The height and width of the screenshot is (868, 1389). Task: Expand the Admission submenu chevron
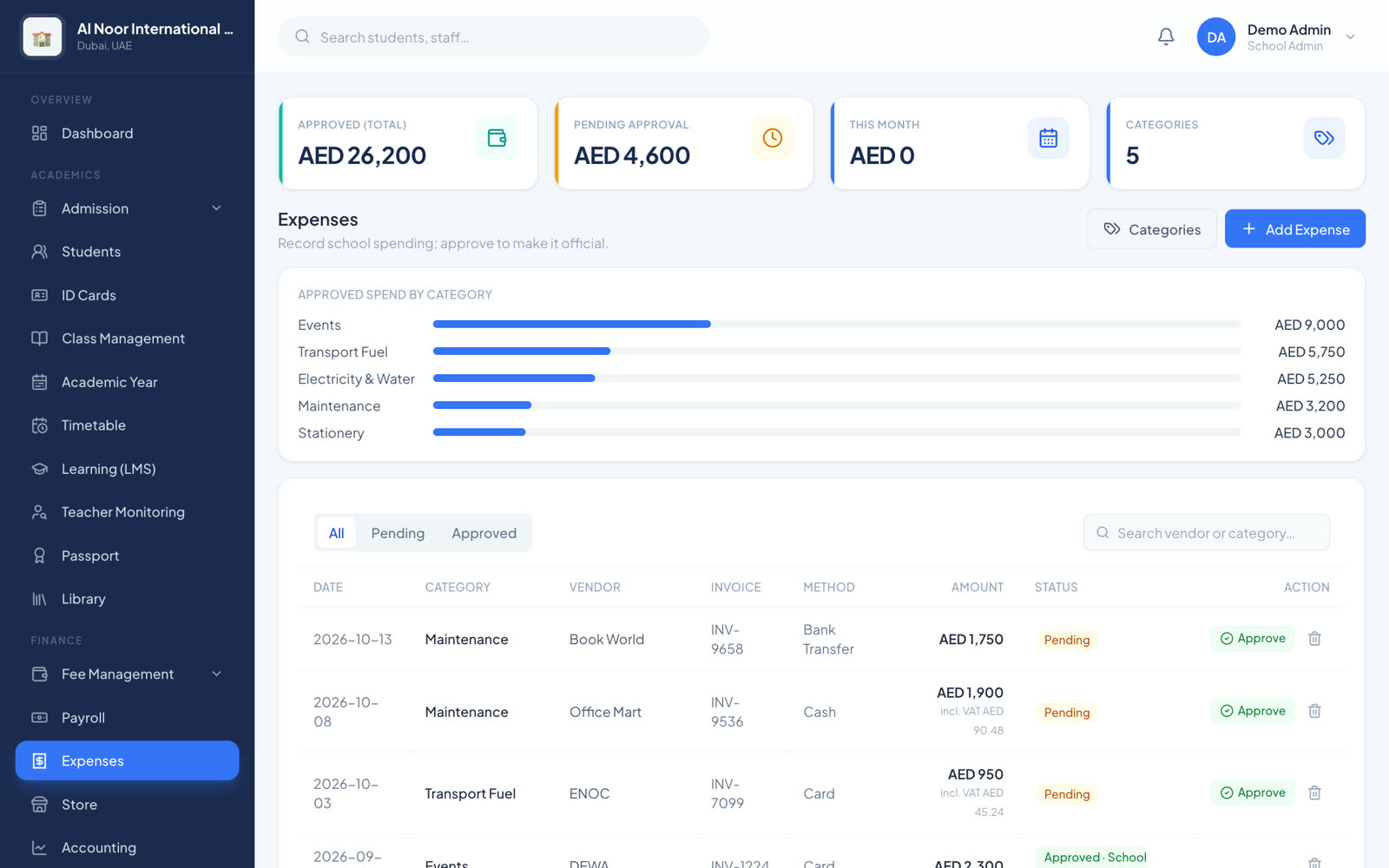pyautogui.click(x=217, y=208)
